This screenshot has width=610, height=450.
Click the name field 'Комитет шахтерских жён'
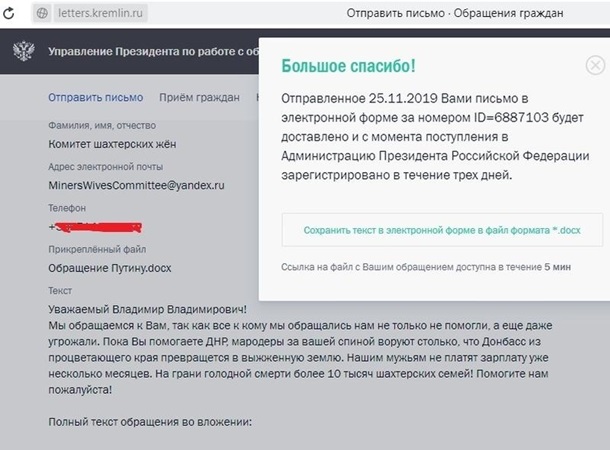click(x=112, y=144)
